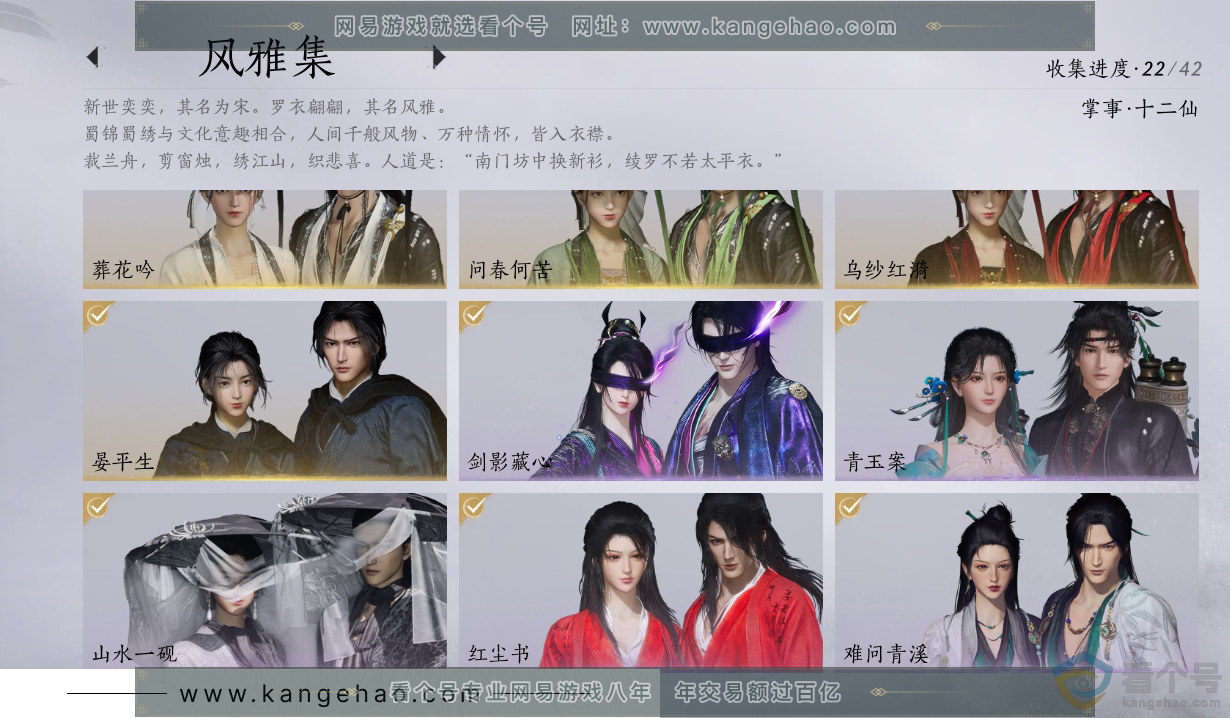The image size is (1230, 718).
Task: Go to the next collection with right arrow
Action: click(x=439, y=58)
